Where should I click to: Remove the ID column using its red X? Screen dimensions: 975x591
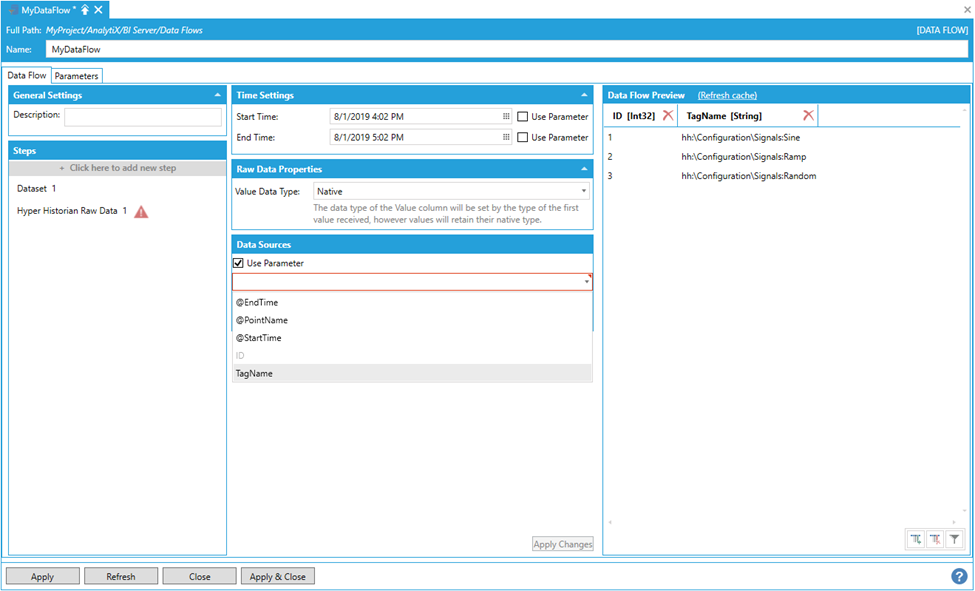tap(668, 116)
